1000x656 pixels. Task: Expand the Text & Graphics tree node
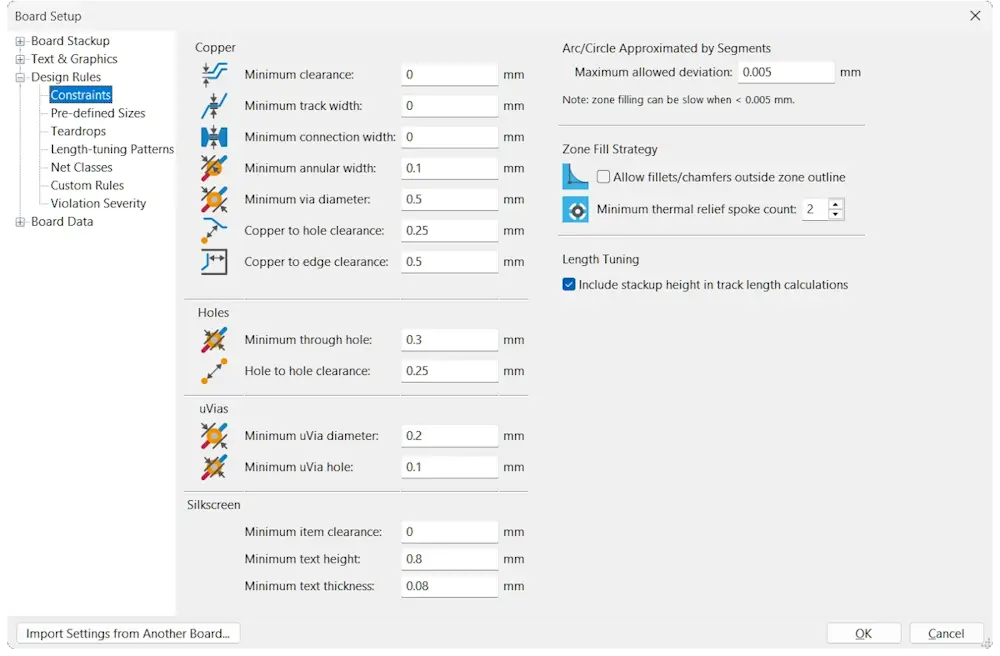tap(20, 59)
